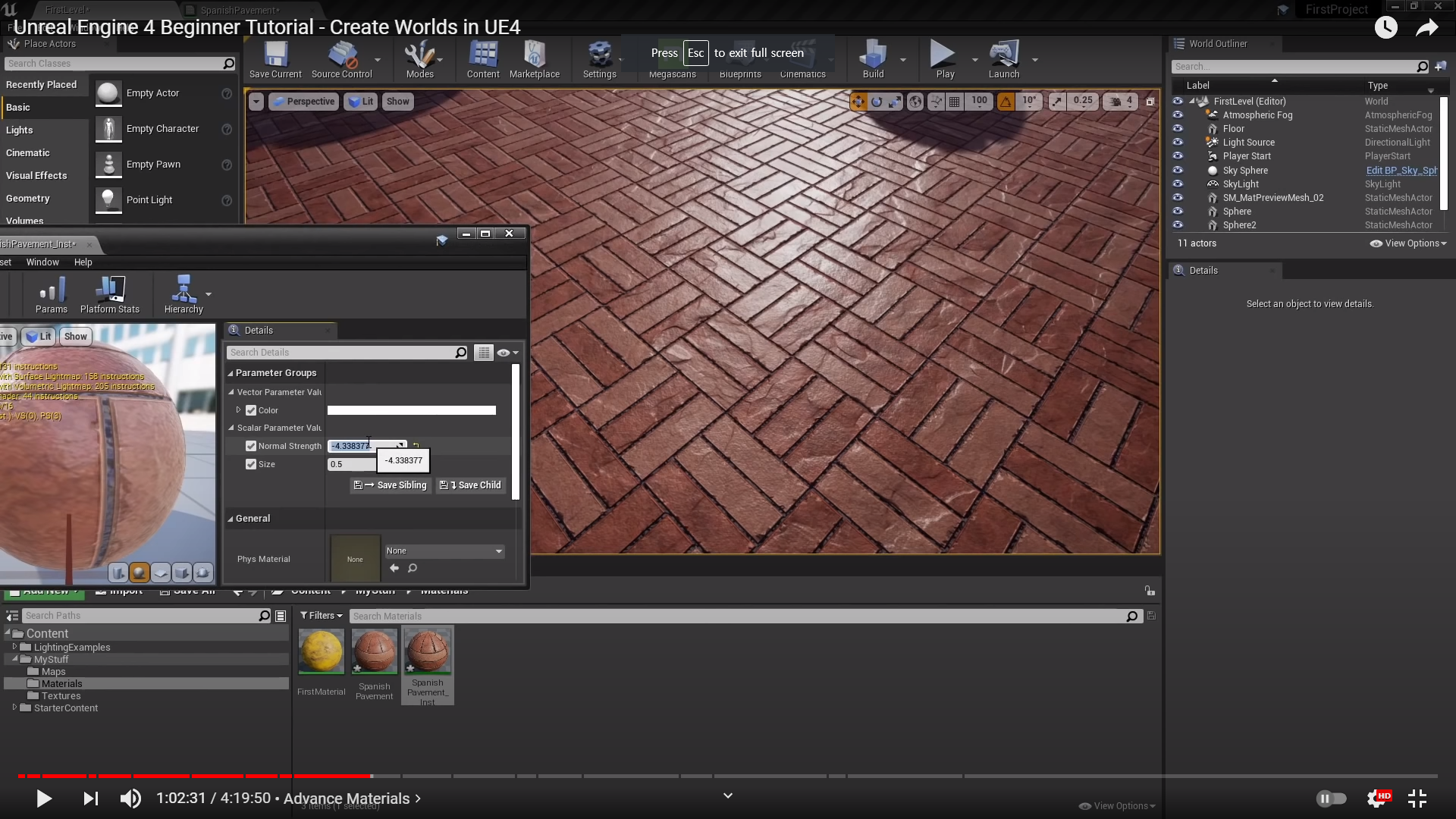The width and height of the screenshot is (1456, 819).
Task: Expand the StarterContent folder
Action: (14, 708)
